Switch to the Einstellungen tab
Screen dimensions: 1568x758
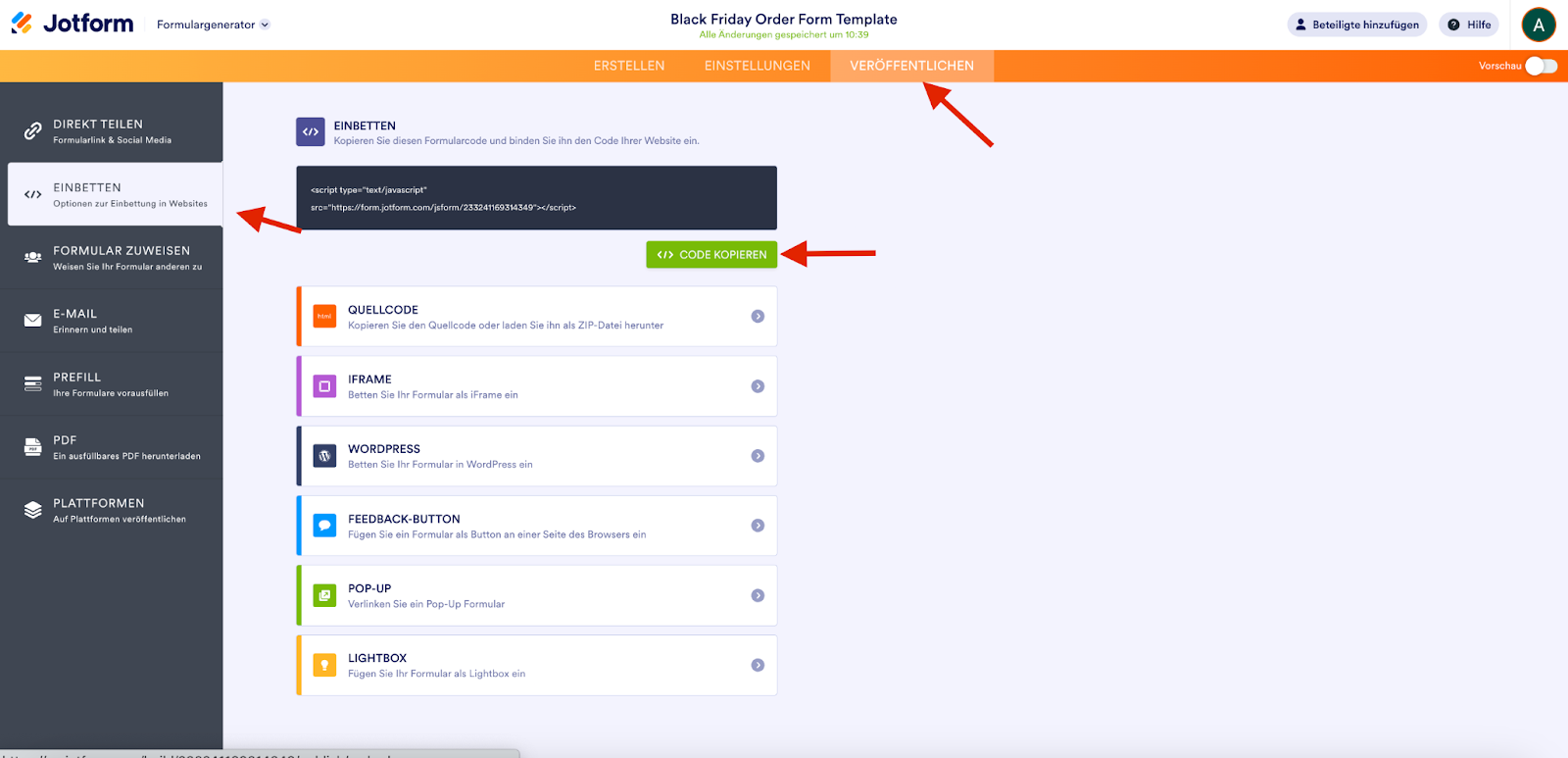tap(758, 66)
